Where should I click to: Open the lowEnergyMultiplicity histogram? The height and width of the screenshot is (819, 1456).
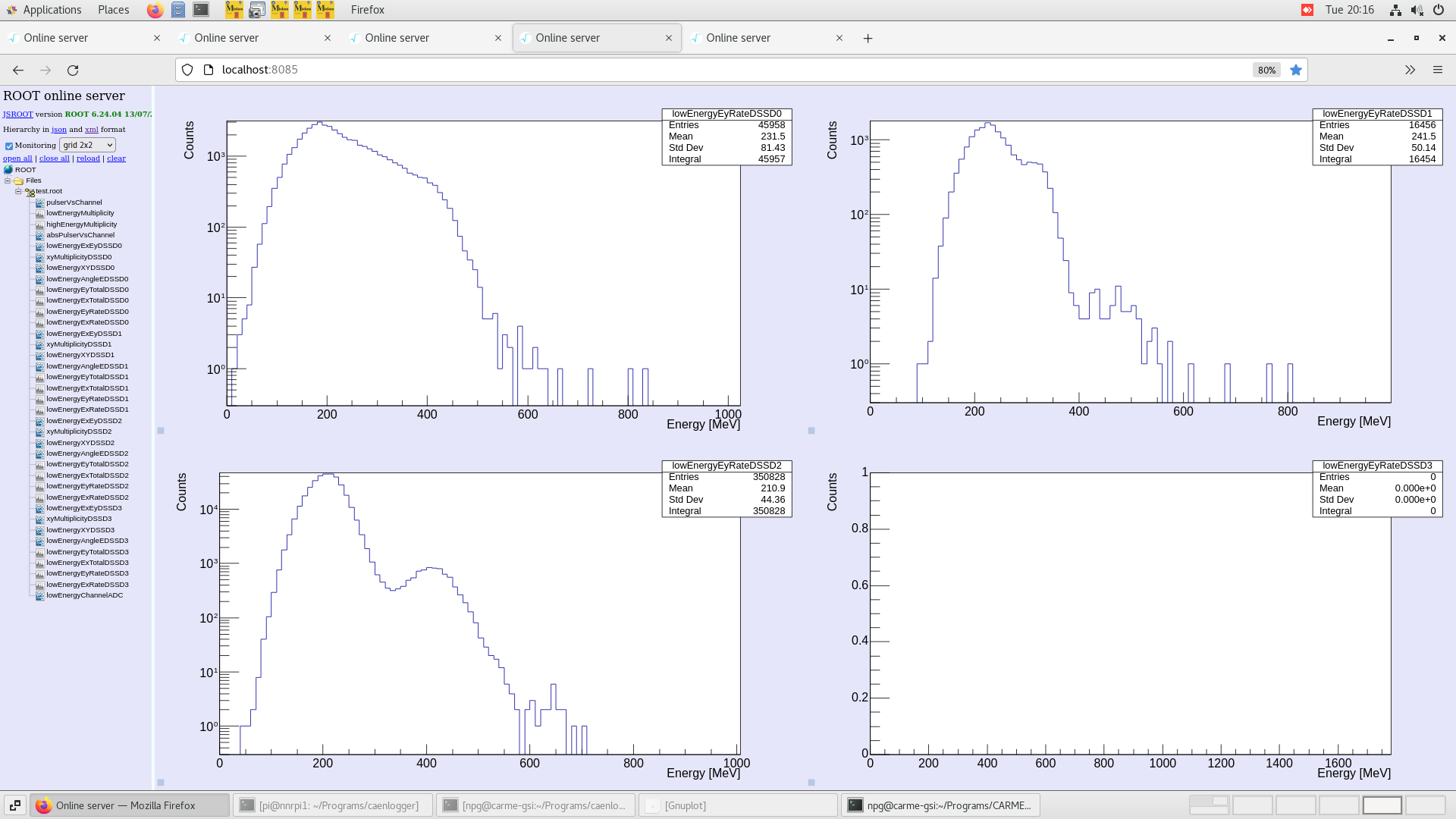pos(80,213)
